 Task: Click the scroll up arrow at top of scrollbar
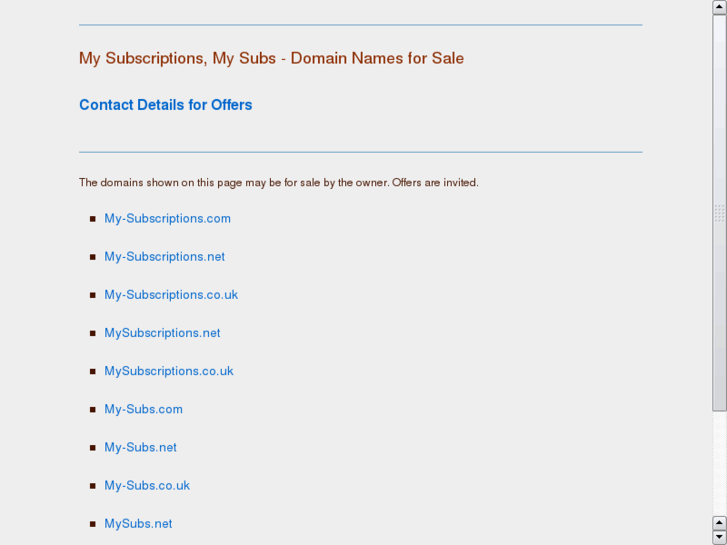[x=719, y=7]
